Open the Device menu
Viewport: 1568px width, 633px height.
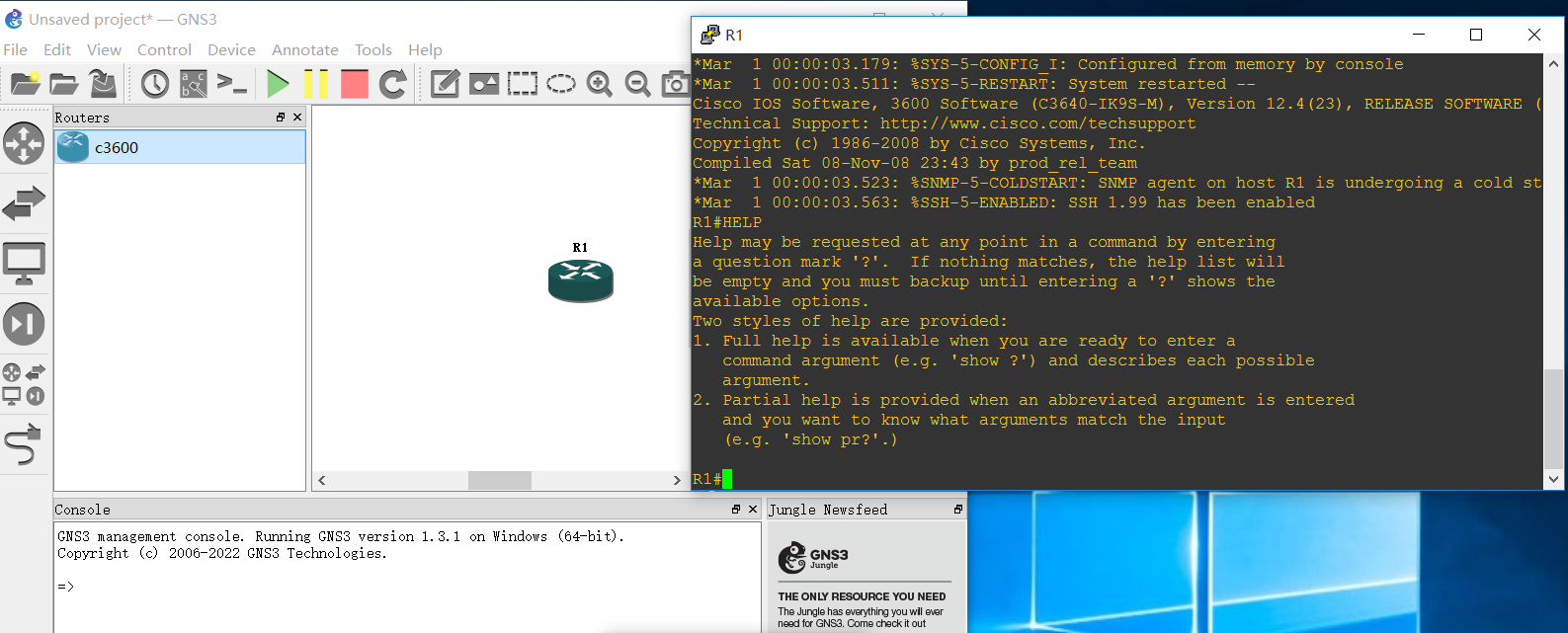(231, 49)
